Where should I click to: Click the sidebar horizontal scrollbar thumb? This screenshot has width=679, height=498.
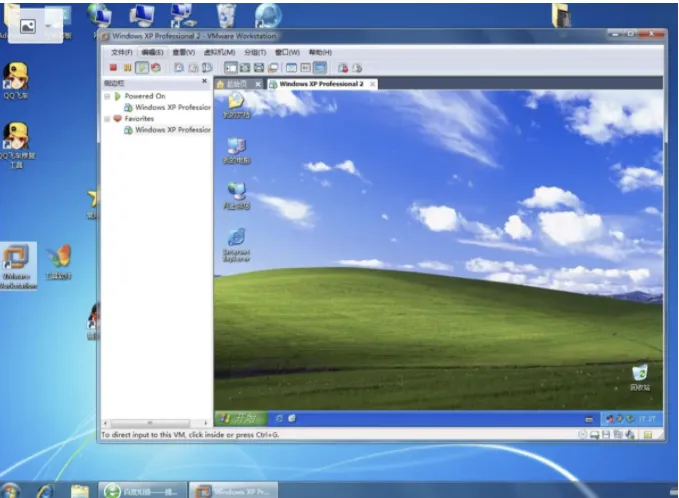[x=150, y=423]
